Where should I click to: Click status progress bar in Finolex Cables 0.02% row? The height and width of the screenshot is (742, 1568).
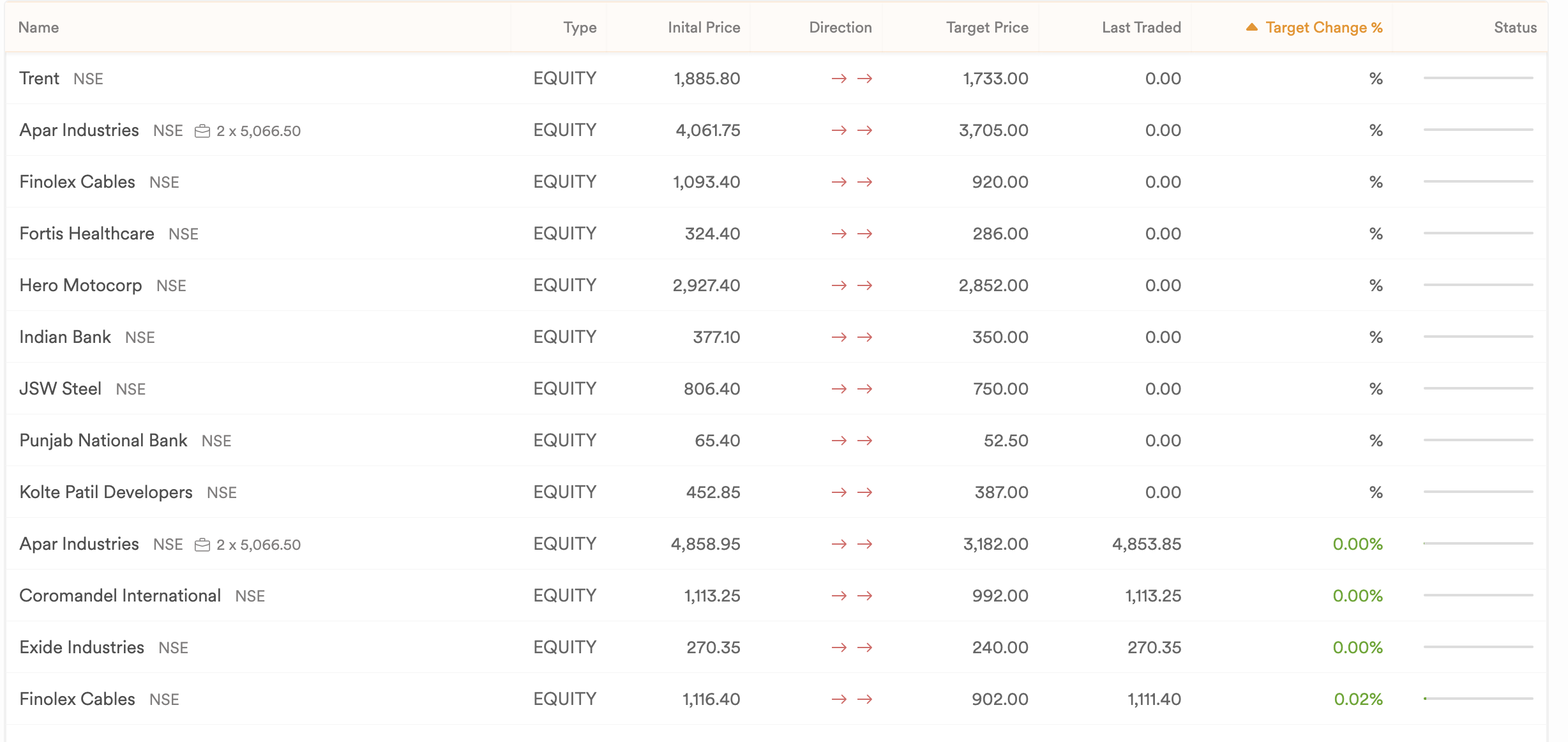pos(1478,699)
